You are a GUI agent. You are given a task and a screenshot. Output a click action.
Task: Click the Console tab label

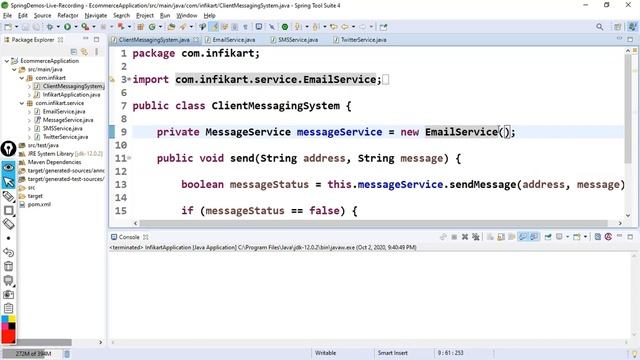coord(129,237)
